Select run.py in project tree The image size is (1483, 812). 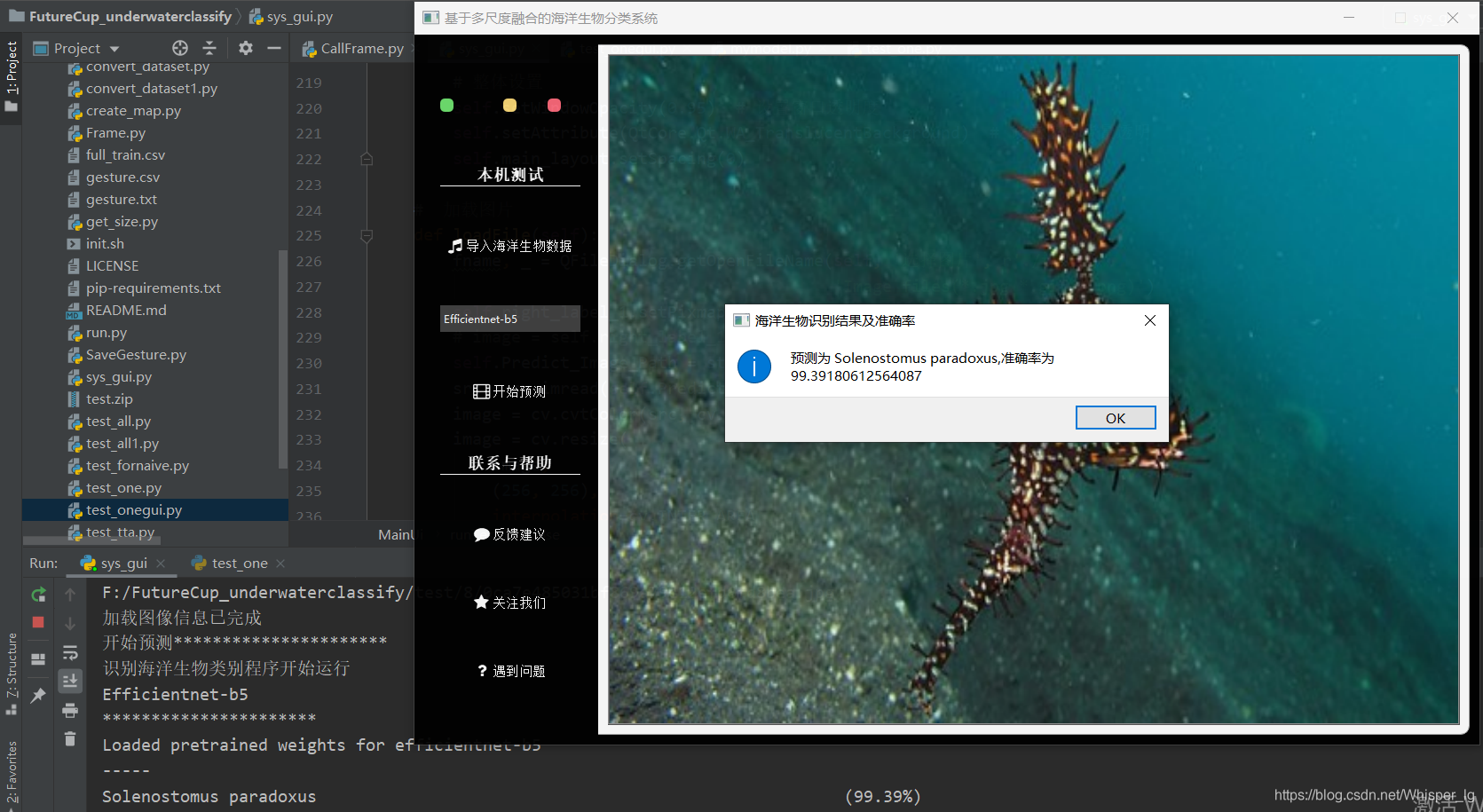[x=106, y=333]
